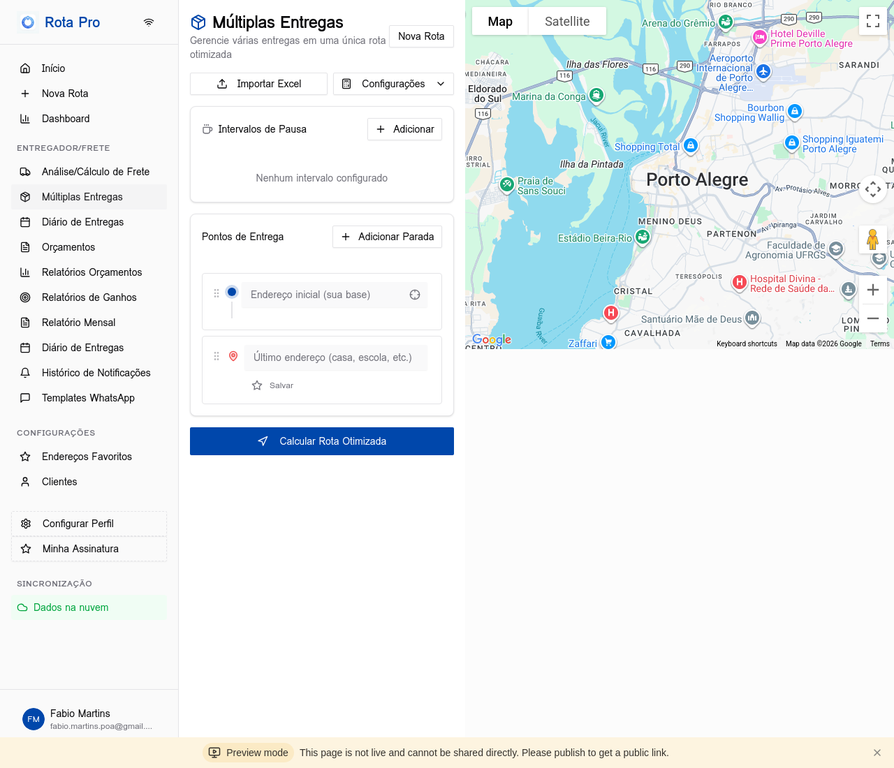Open Análise/Cálculo de Frete in sidebar
Screen dimensions: 894x768
95,172
